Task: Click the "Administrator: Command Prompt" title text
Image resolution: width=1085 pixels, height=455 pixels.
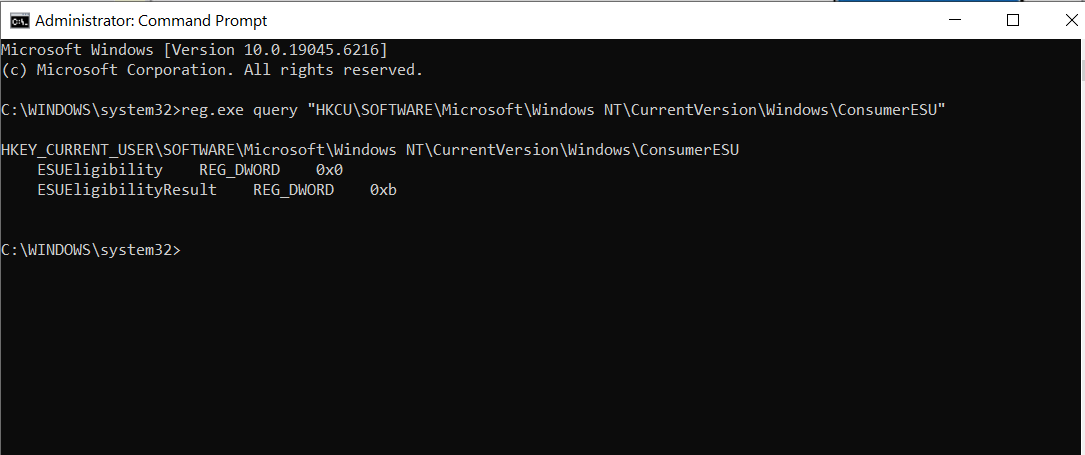Action: point(151,20)
